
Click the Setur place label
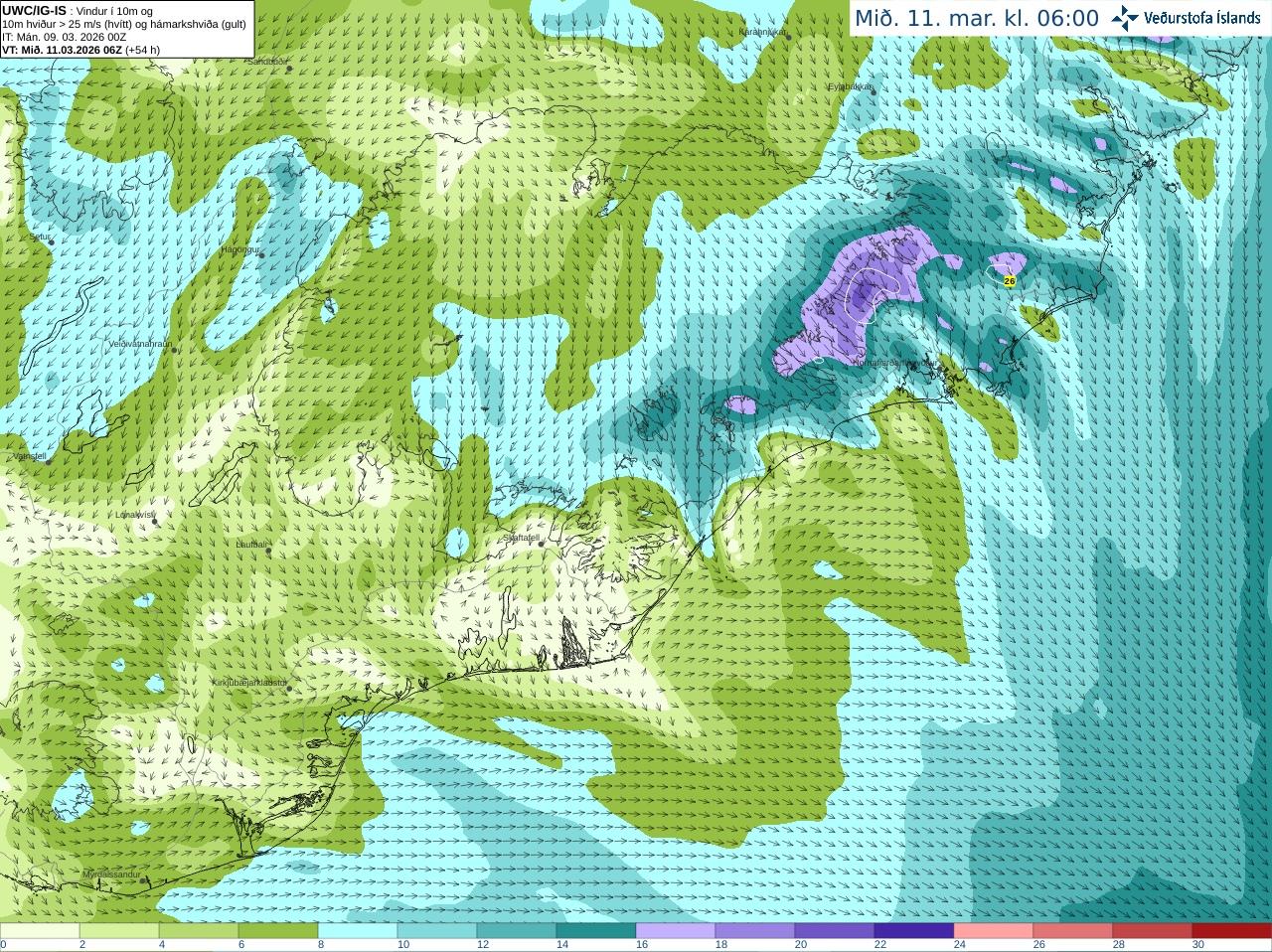[41, 238]
